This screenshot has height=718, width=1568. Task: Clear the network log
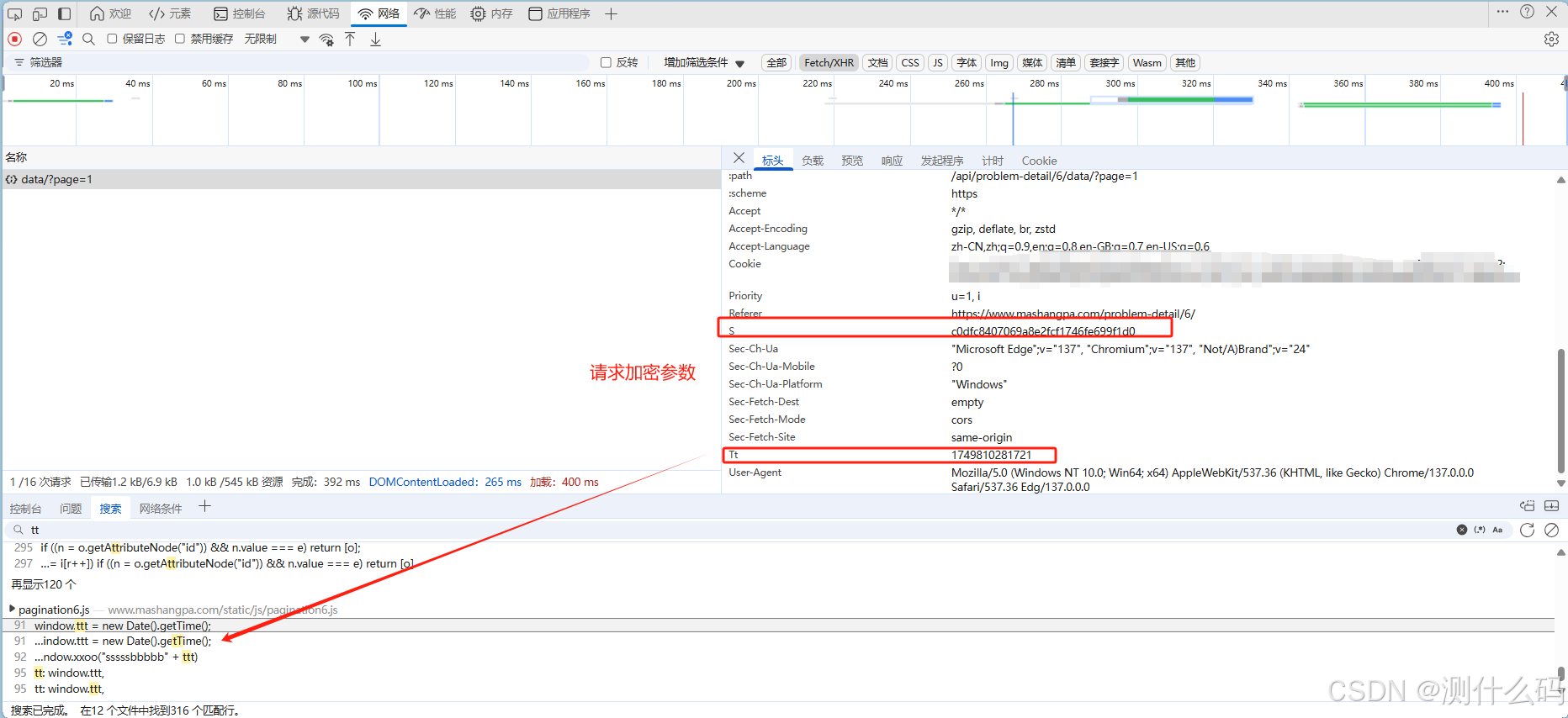[x=40, y=39]
